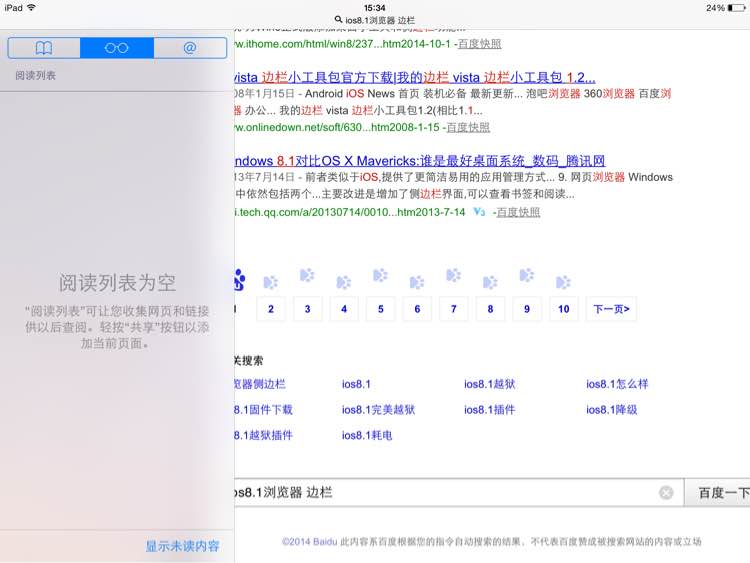Screen dimensions: 750x563
Task: Go to results page 10
Action: [563, 309]
